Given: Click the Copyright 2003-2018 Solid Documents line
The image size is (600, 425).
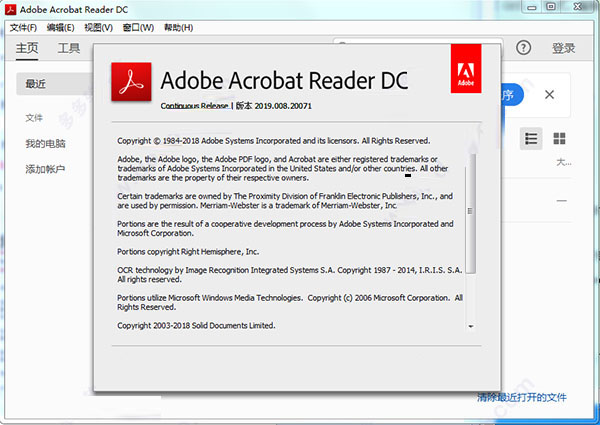Looking at the screenshot, I should pos(196,326).
